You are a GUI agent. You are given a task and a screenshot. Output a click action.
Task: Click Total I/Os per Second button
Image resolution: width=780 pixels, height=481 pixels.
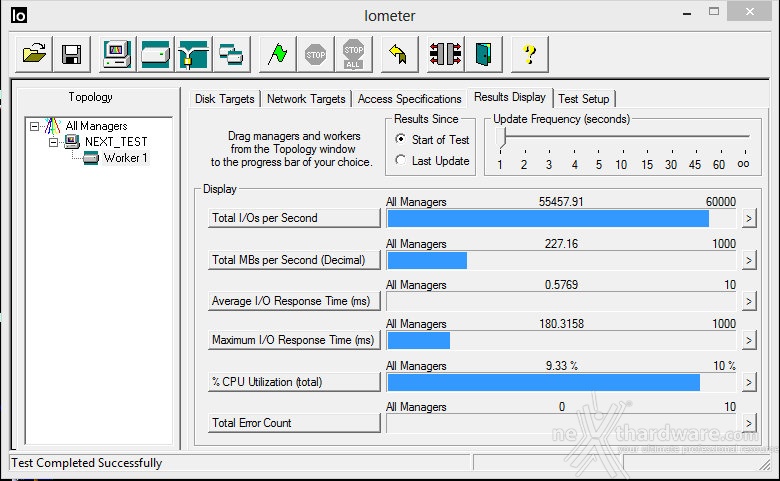[294, 218]
